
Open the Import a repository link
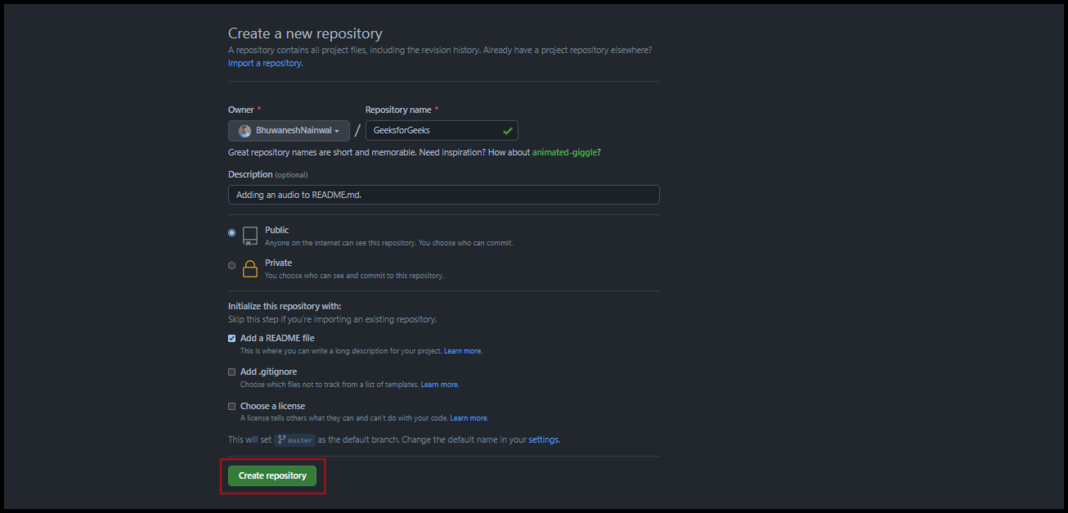coord(265,63)
